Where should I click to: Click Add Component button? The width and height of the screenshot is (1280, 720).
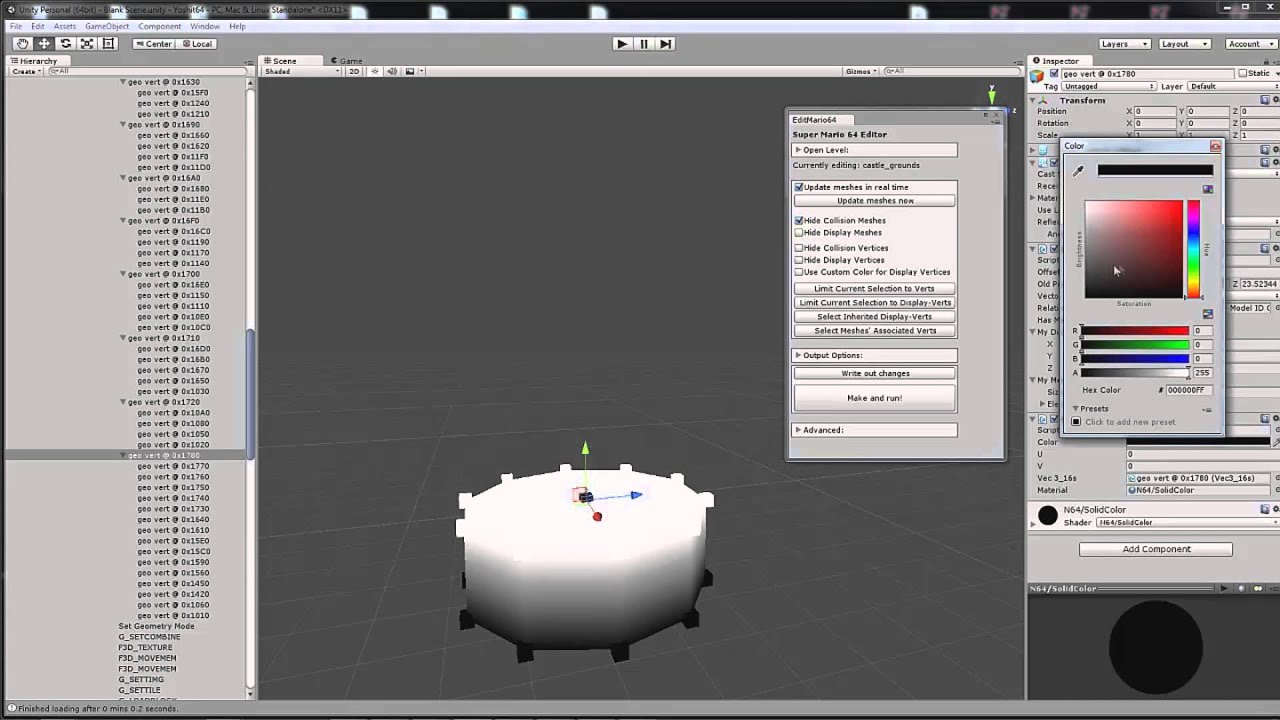coord(1156,549)
